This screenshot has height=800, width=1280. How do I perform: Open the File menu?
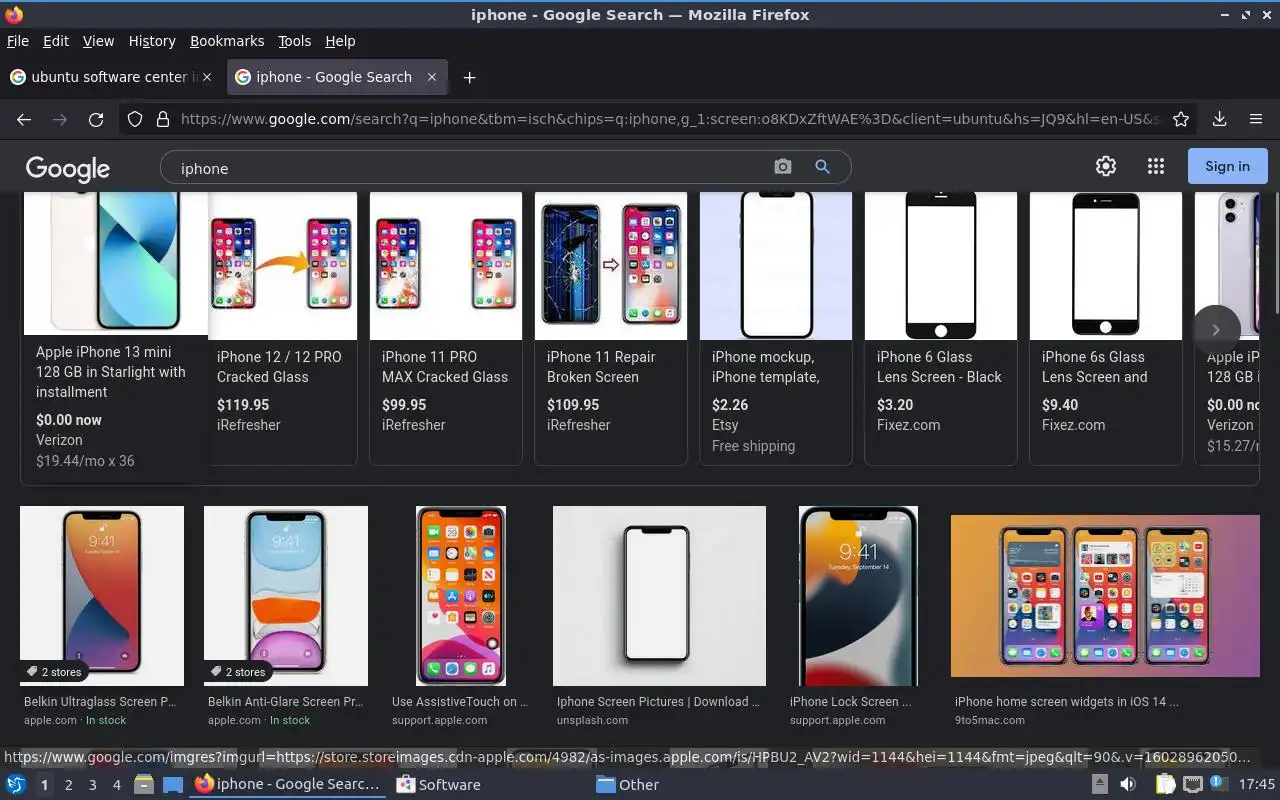tap(17, 41)
